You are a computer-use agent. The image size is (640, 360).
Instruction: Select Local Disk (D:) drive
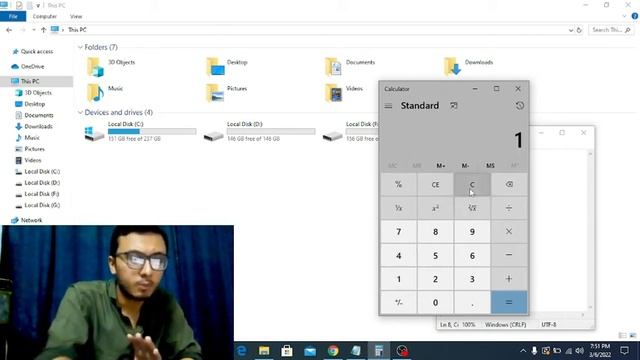pos(259,131)
